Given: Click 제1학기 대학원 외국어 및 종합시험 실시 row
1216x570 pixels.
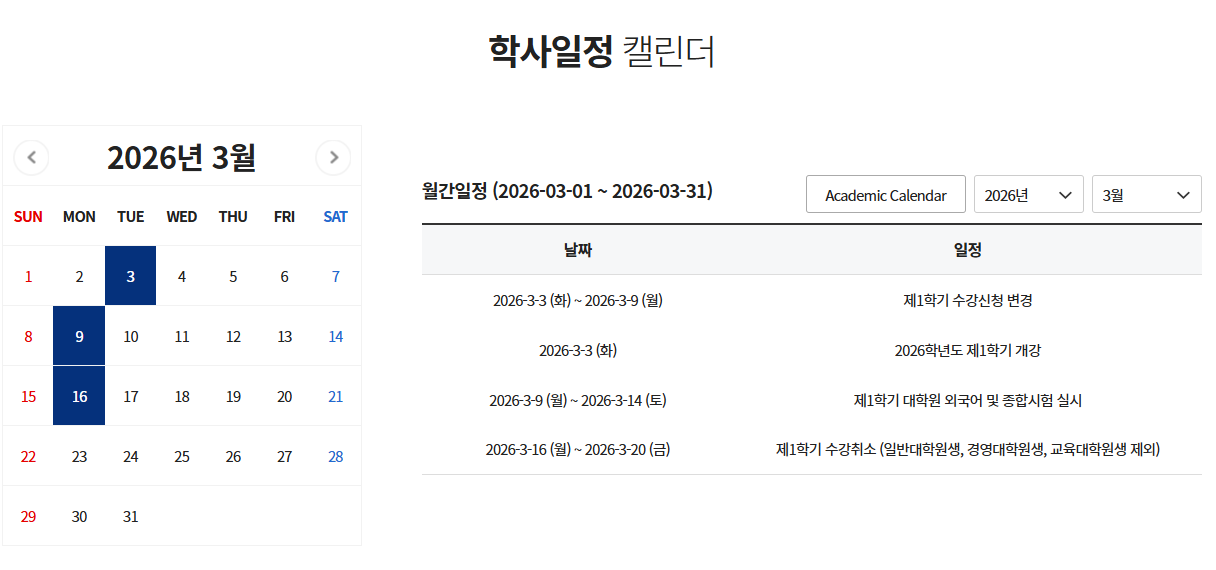Looking at the screenshot, I should pyautogui.click(x=967, y=400).
